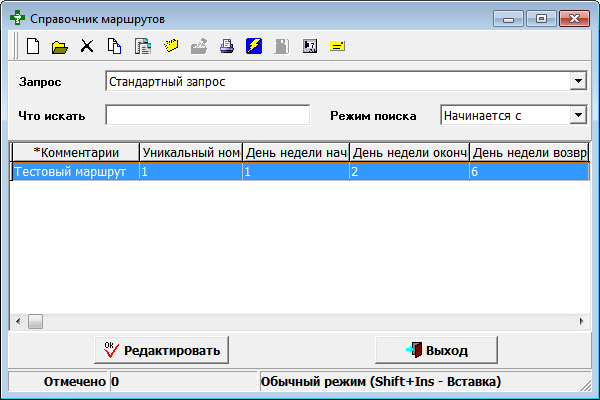
Task: Click the Выход button
Action: point(436,350)
